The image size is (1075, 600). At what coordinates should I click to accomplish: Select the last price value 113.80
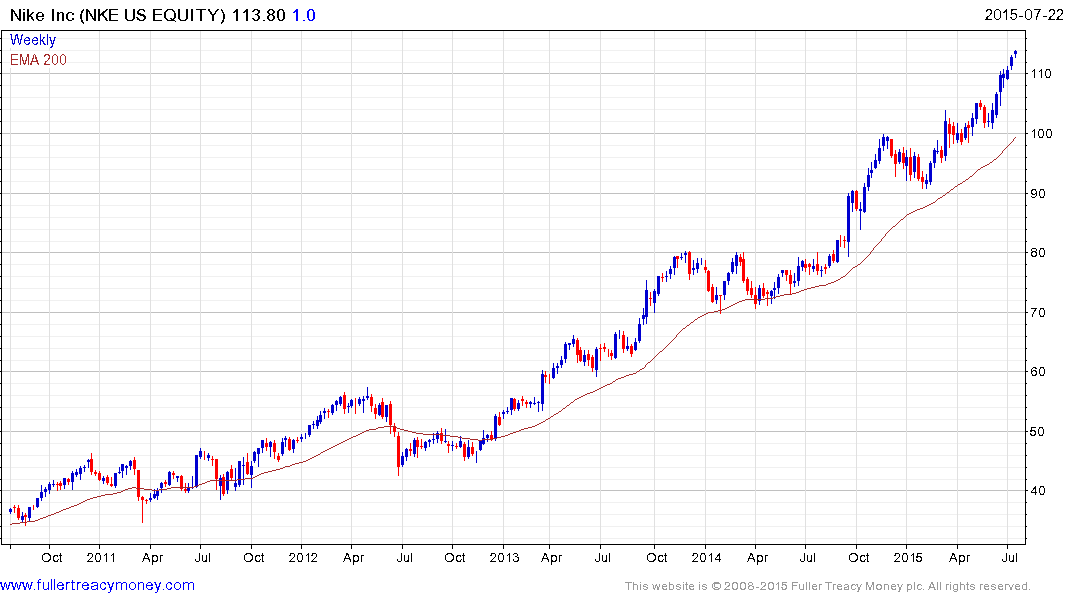click(x=258, y=15)
